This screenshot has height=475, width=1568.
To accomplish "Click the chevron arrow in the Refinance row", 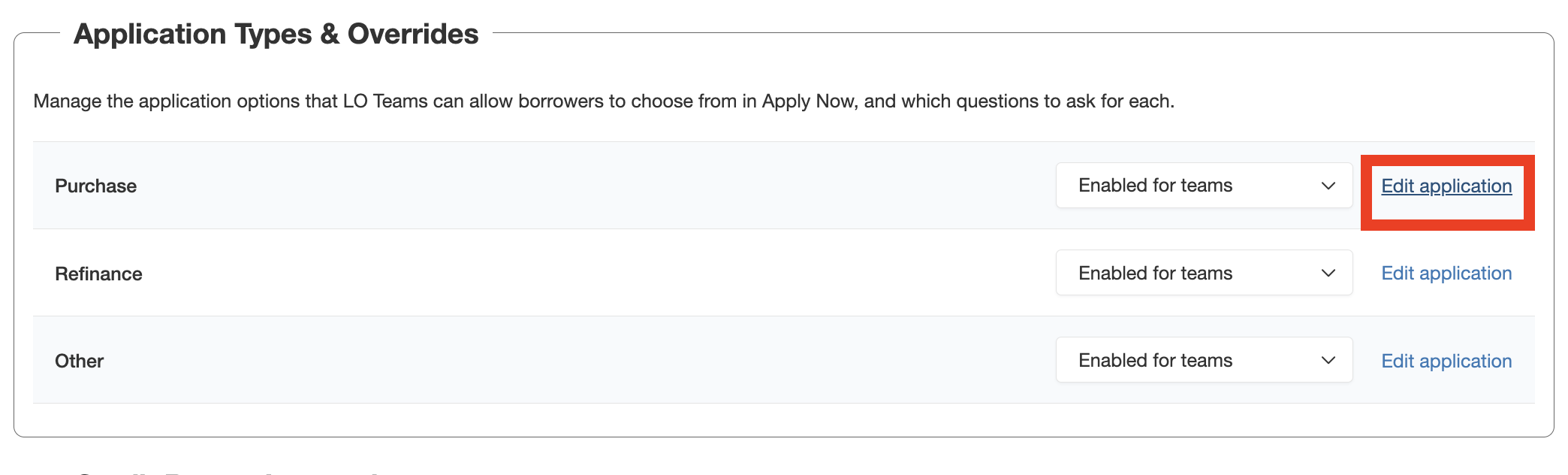I will pyautogui.click(x=1328, y=273).
